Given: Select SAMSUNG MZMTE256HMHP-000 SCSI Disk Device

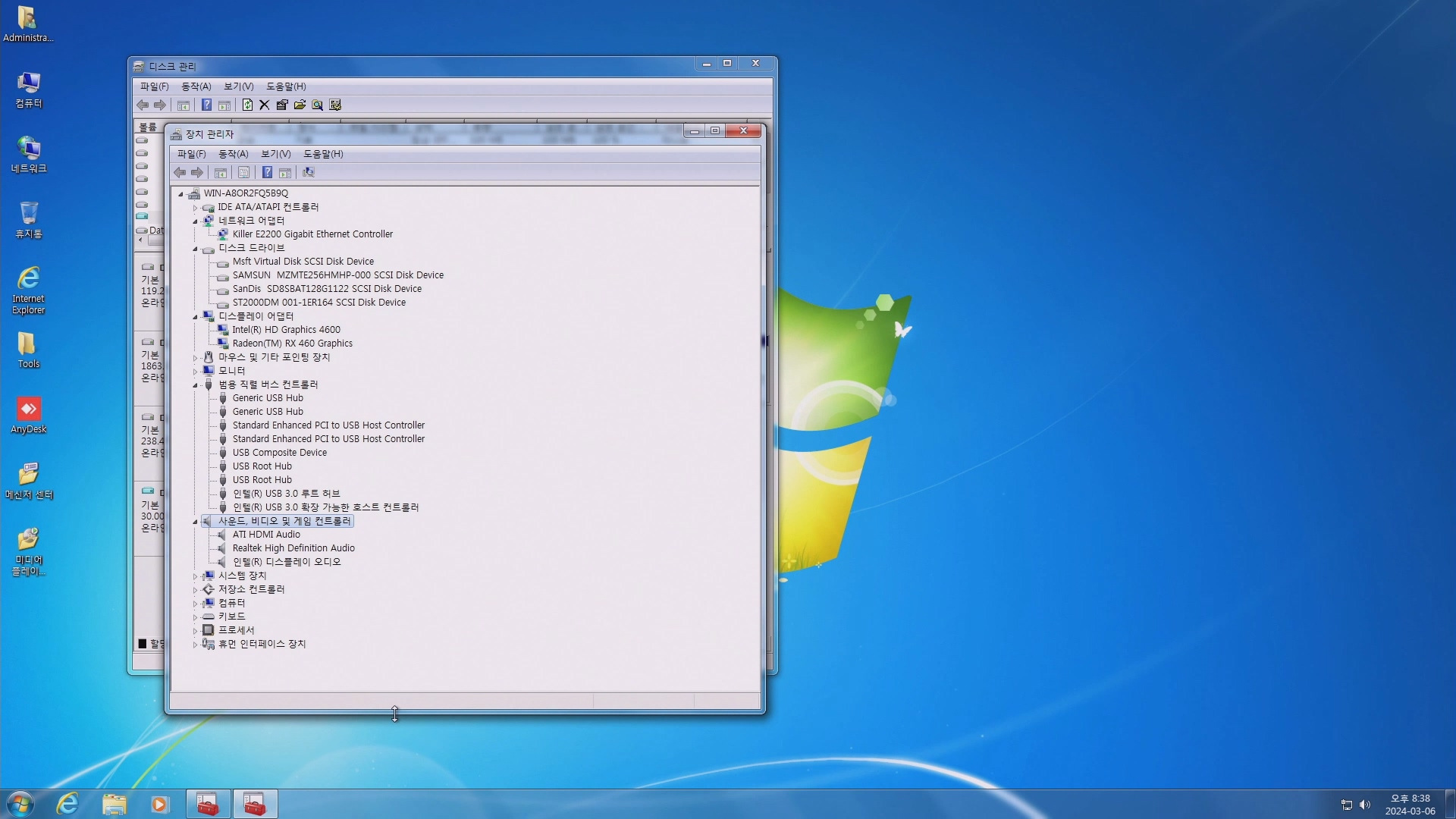Looking at the screenshot, I should [338, 275].
